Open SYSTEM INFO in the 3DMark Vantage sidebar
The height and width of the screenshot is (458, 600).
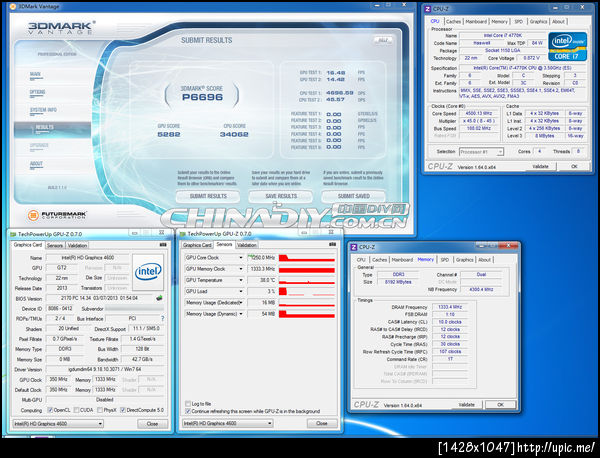[43, 111]
